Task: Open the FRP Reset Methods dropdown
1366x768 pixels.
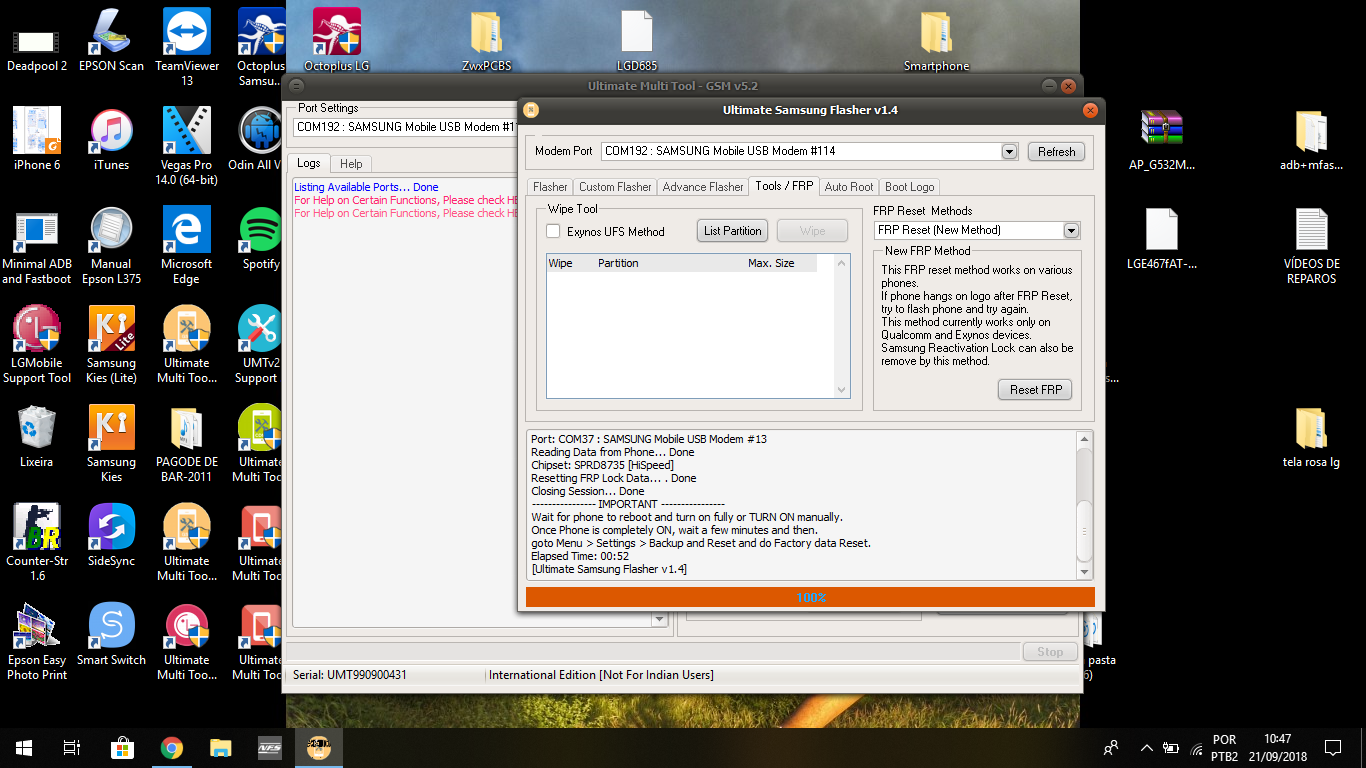Action: pyautogui.click(x=1071, y=230)
